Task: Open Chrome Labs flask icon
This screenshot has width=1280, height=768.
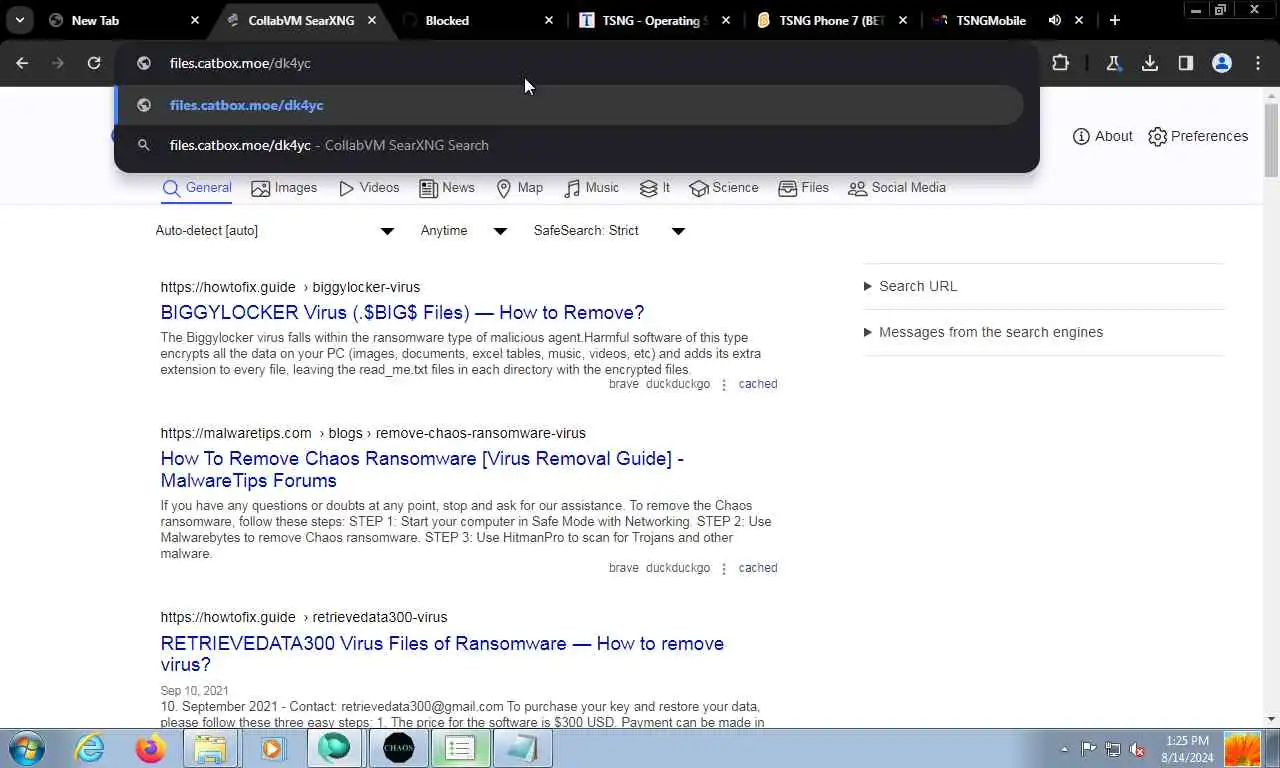Action: [1113, 63]
